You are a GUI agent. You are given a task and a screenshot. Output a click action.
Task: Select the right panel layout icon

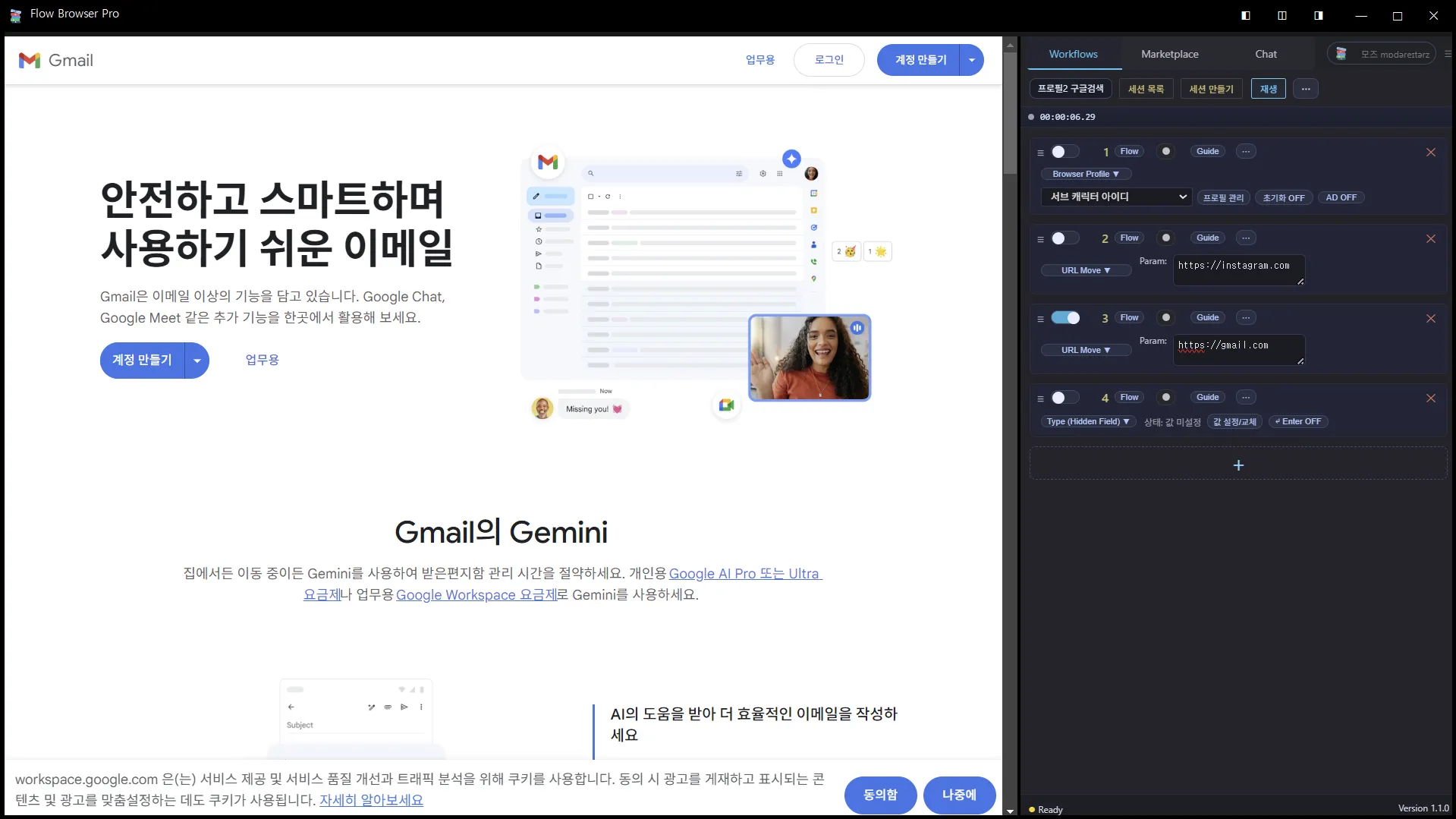1318,15
